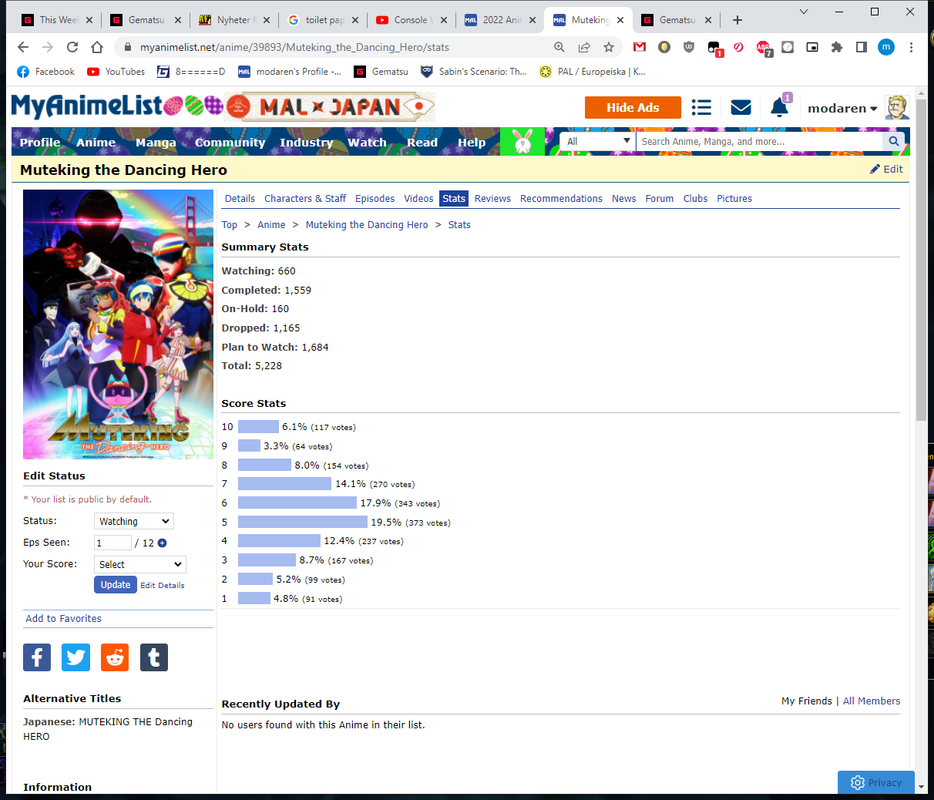Click the MAL search magnifier button
Viewport: 934px width, 800px height.
click(x=893, y=141)
